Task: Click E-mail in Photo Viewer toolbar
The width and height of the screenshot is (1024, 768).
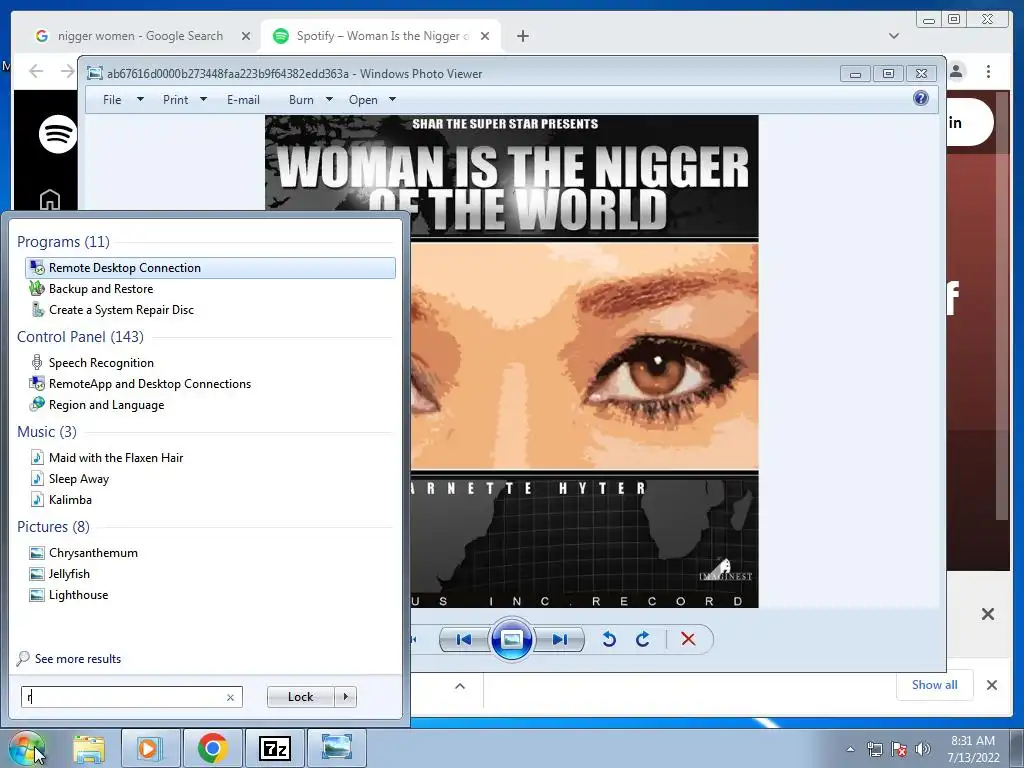Action: pos(243,100)
